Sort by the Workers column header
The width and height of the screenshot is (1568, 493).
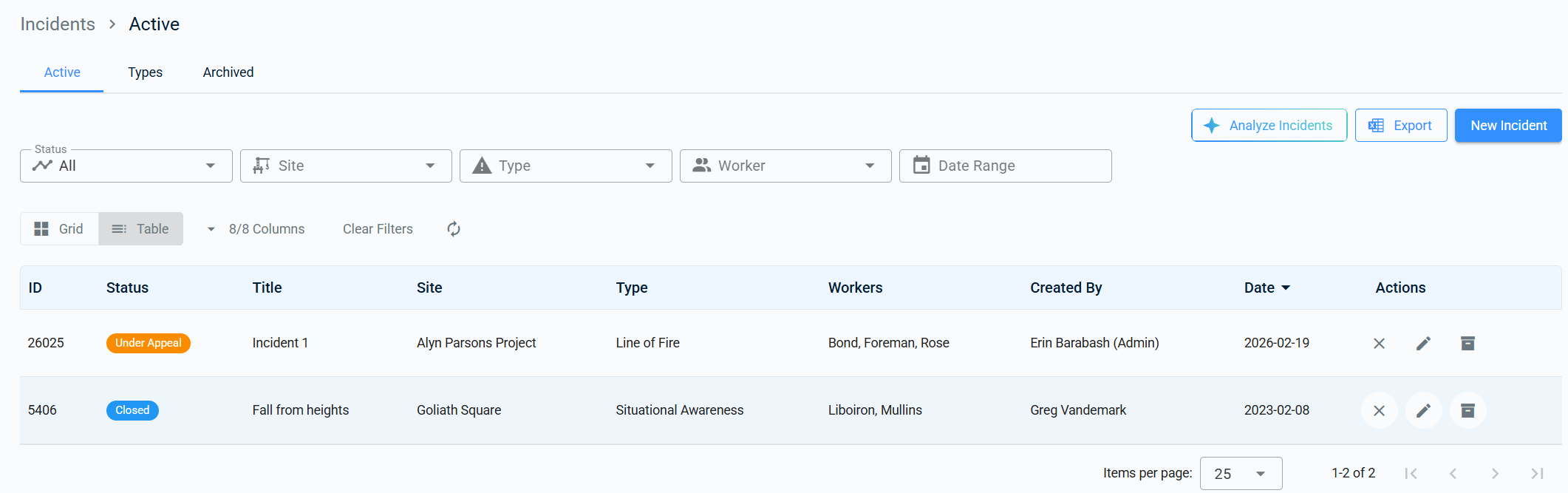(x=855, y=288)
